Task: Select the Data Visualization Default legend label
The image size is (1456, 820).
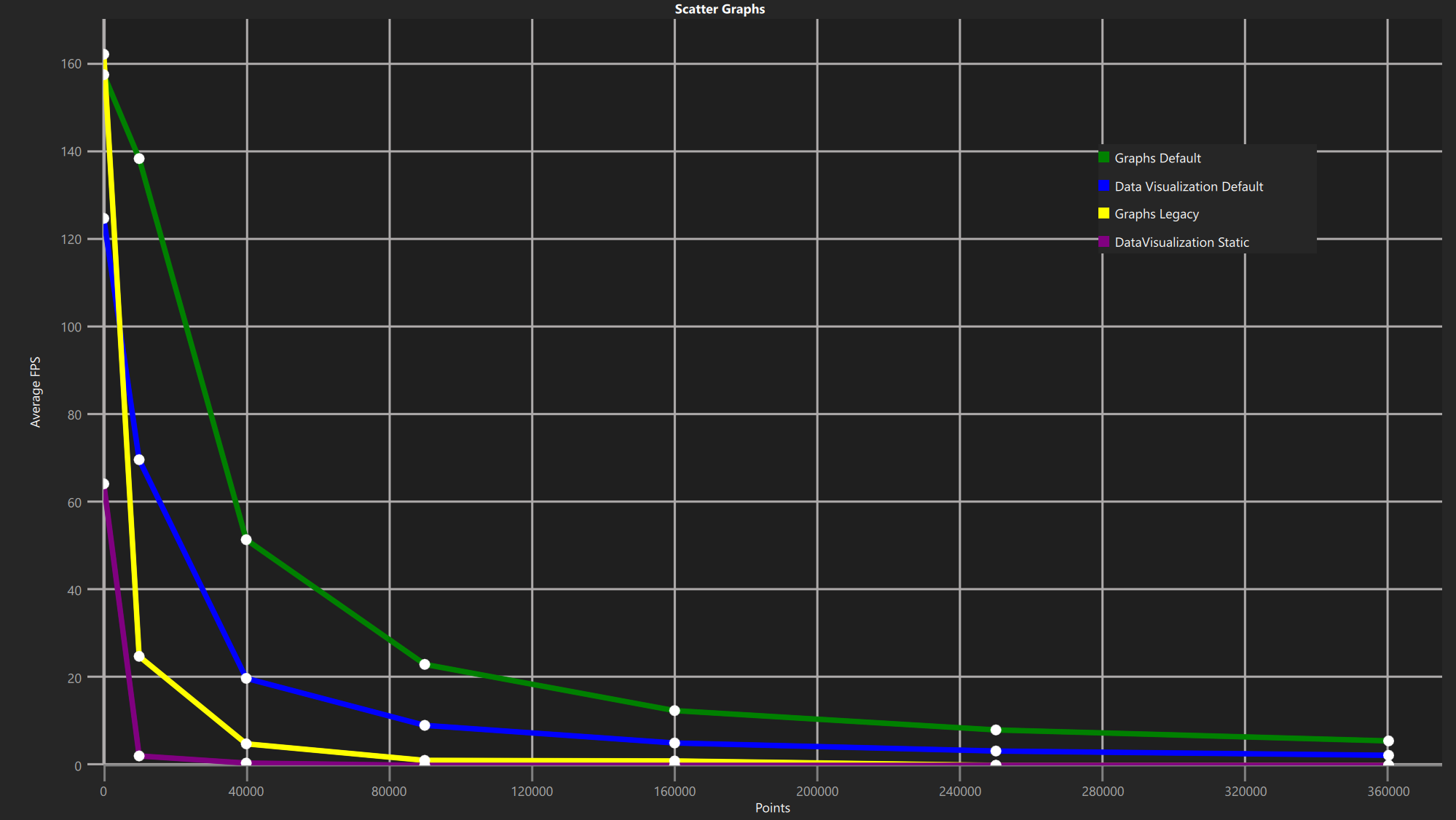Action: click(x=1188, y=186)
